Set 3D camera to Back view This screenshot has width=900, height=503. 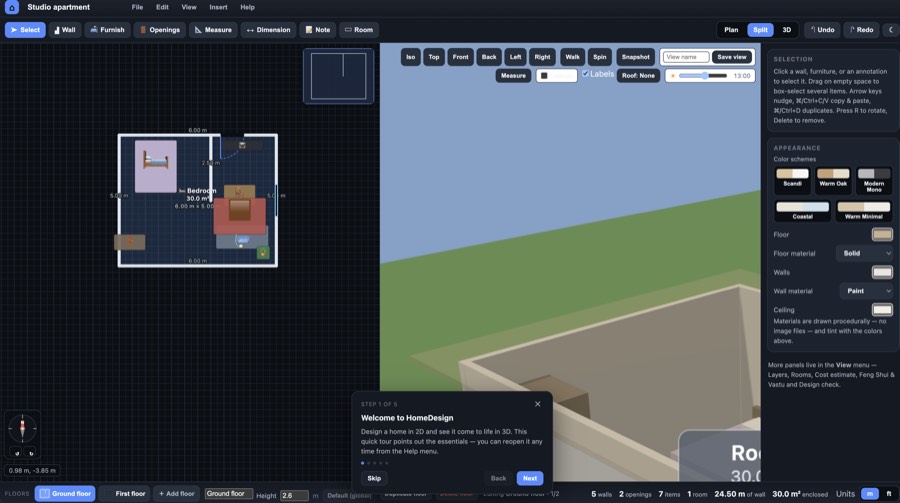click(489, 57)
